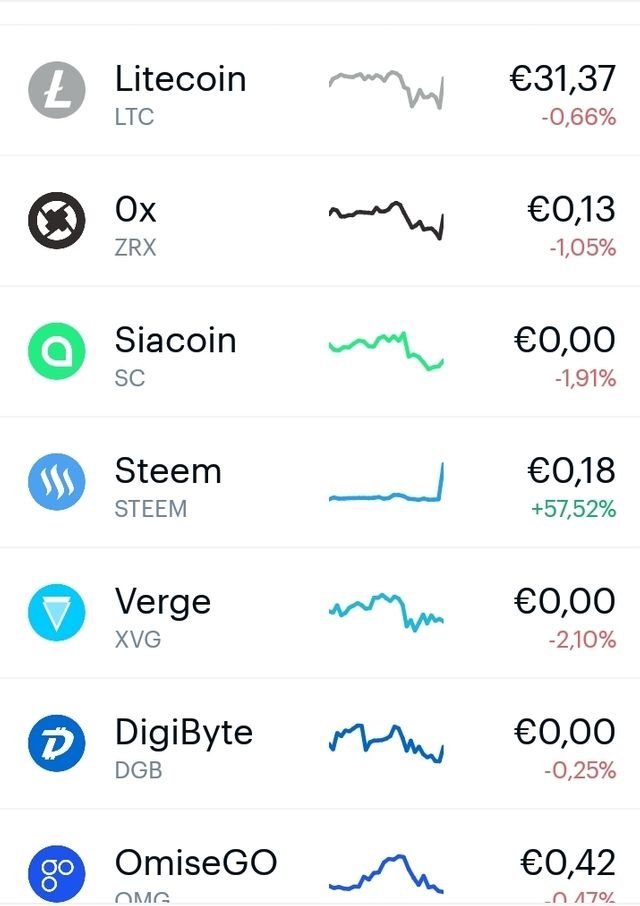This screenshot has height=906, width=640.
Task: Open the DigiByte sparkline chart
Action: click(x=386, y=742)
